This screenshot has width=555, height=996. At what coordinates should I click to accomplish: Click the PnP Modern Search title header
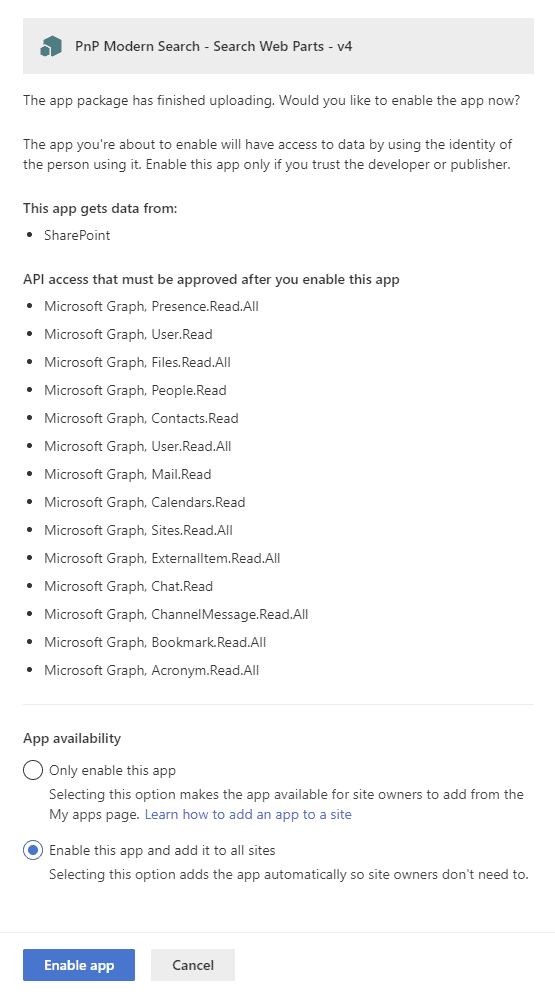pyautogui.click(x=214, y=46)
